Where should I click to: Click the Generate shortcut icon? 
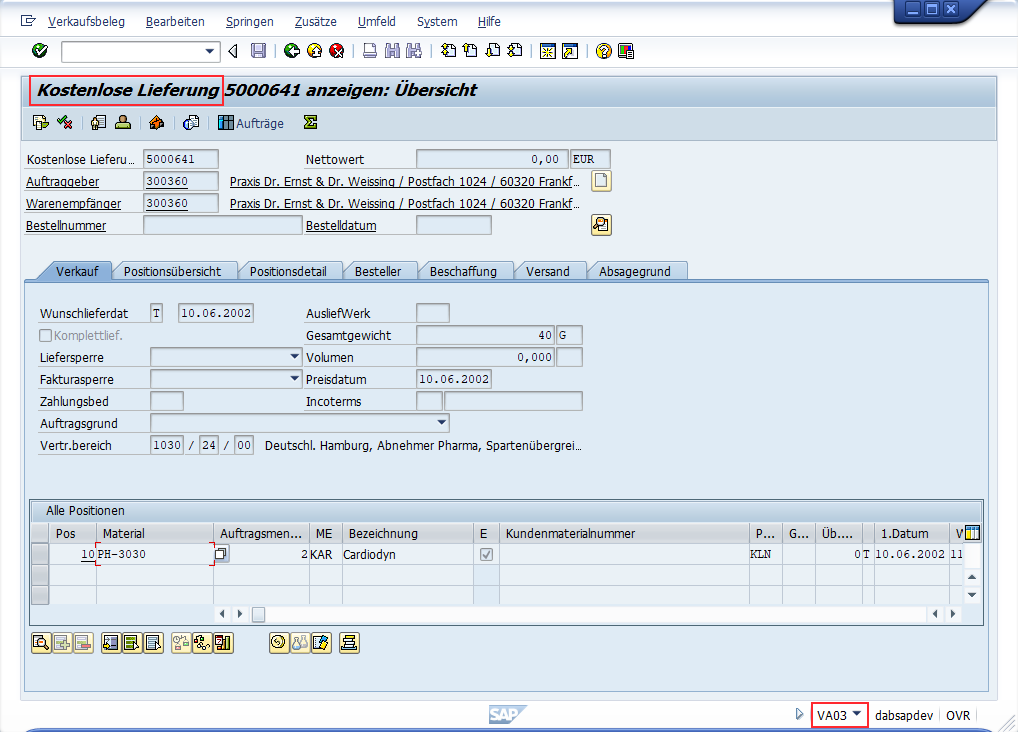click(x=570, y=51)
